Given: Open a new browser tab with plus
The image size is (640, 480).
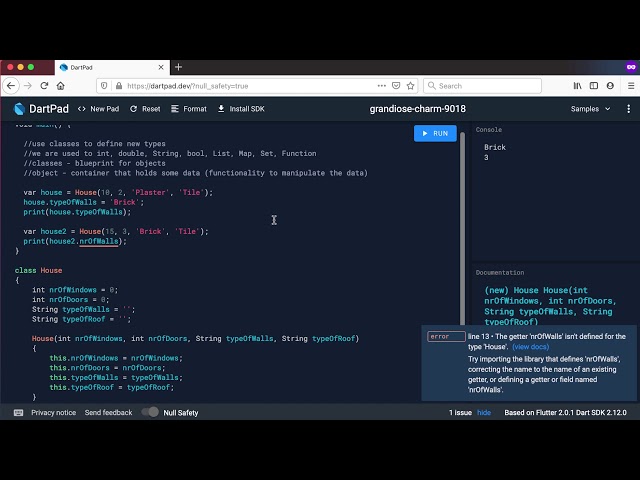Looking at the screenshot, I should click(x=178, y=67).
